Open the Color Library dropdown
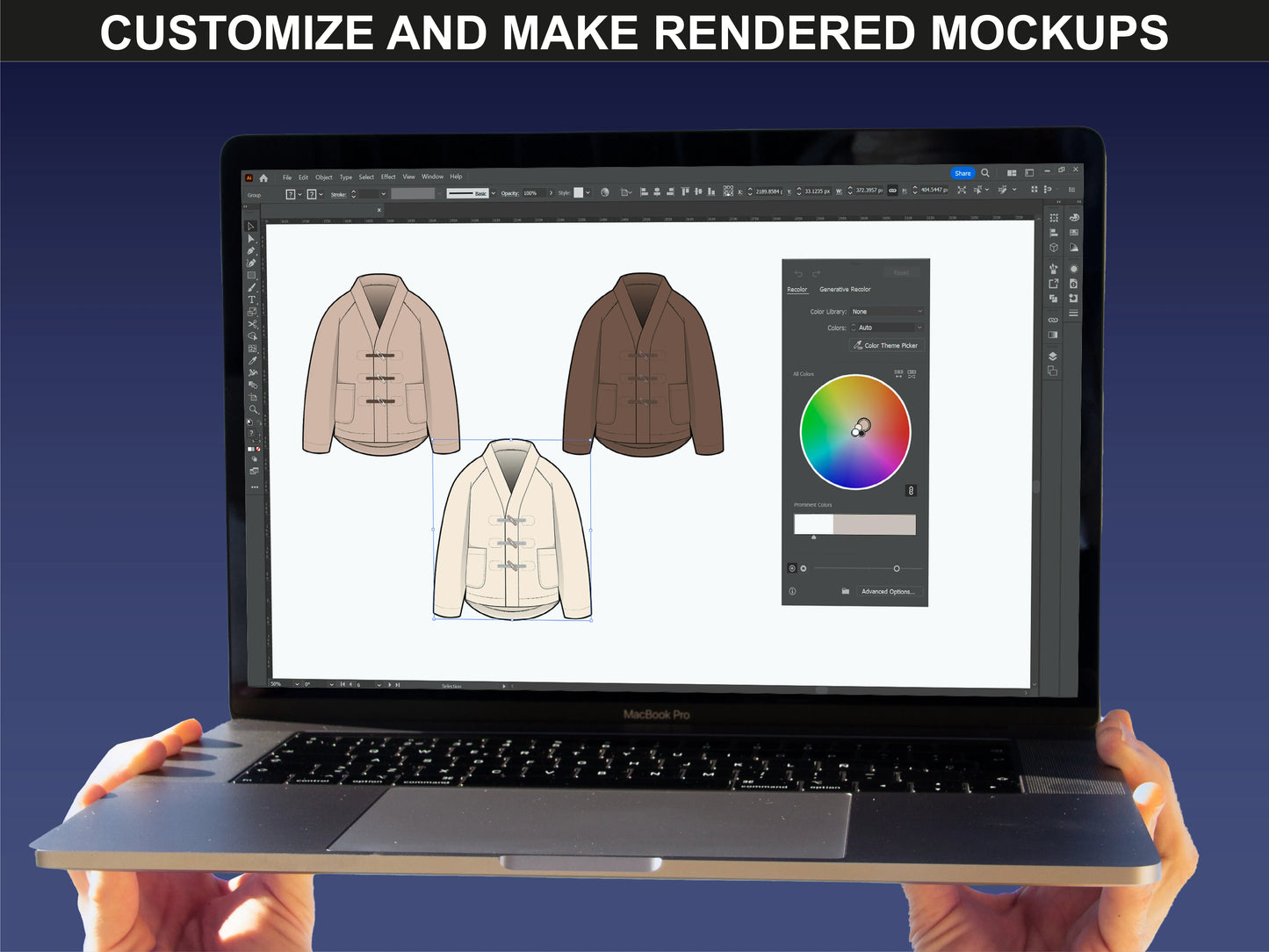 tap(887, 312)
